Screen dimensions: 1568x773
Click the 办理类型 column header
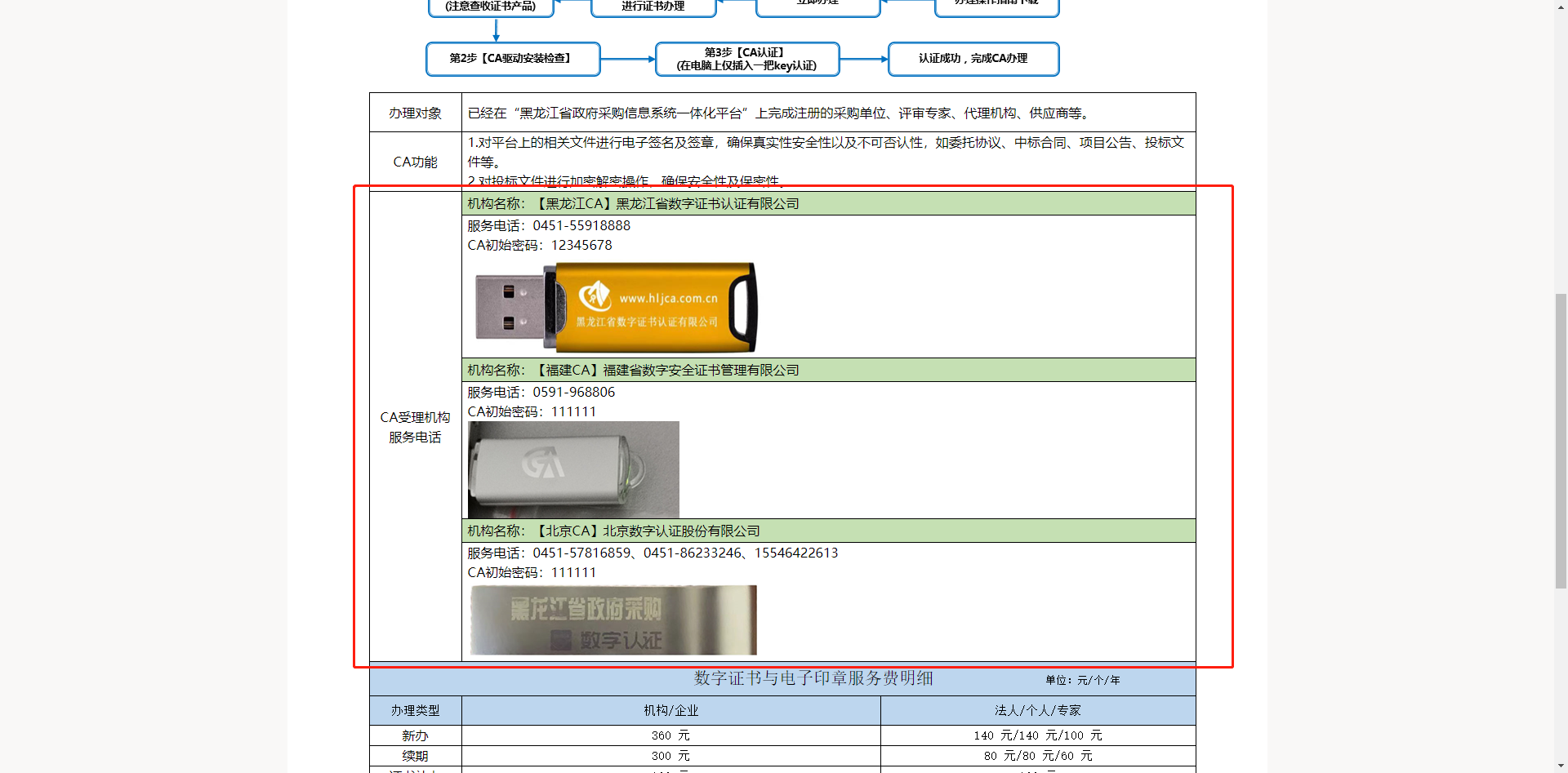pyautogui.click(x=416, y=710)
